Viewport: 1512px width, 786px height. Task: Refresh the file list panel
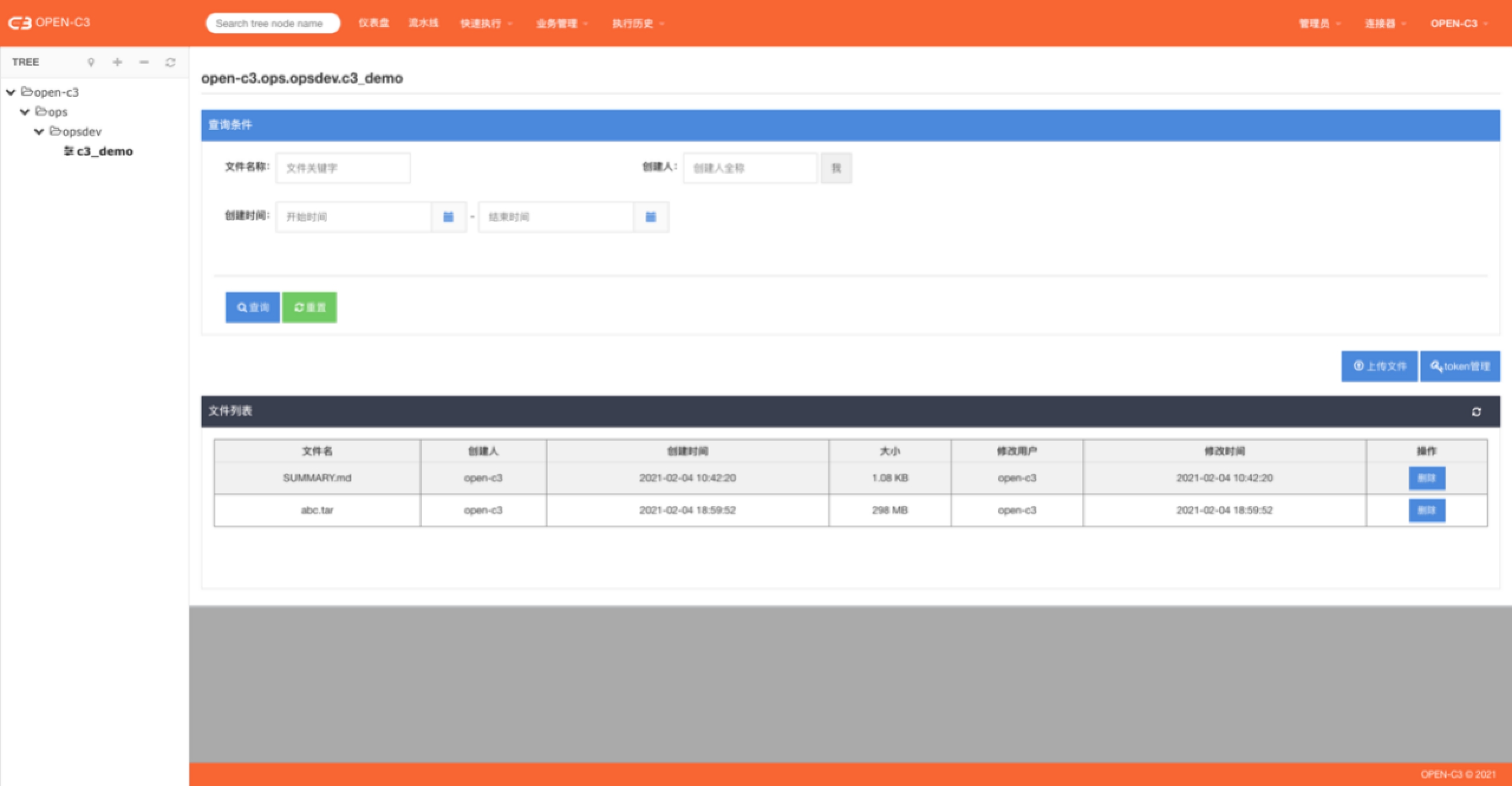click(1476, 411)
